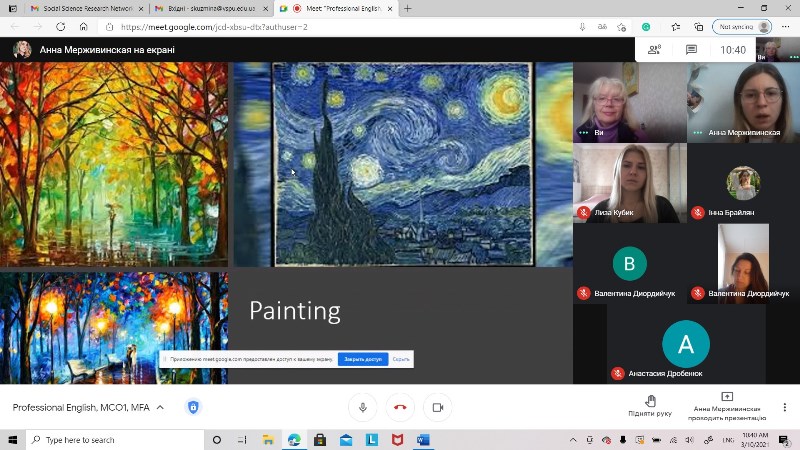Select Інна Брайлян participant tile
The height and width of the screenshot is (450, 800).
coord(743,183)
